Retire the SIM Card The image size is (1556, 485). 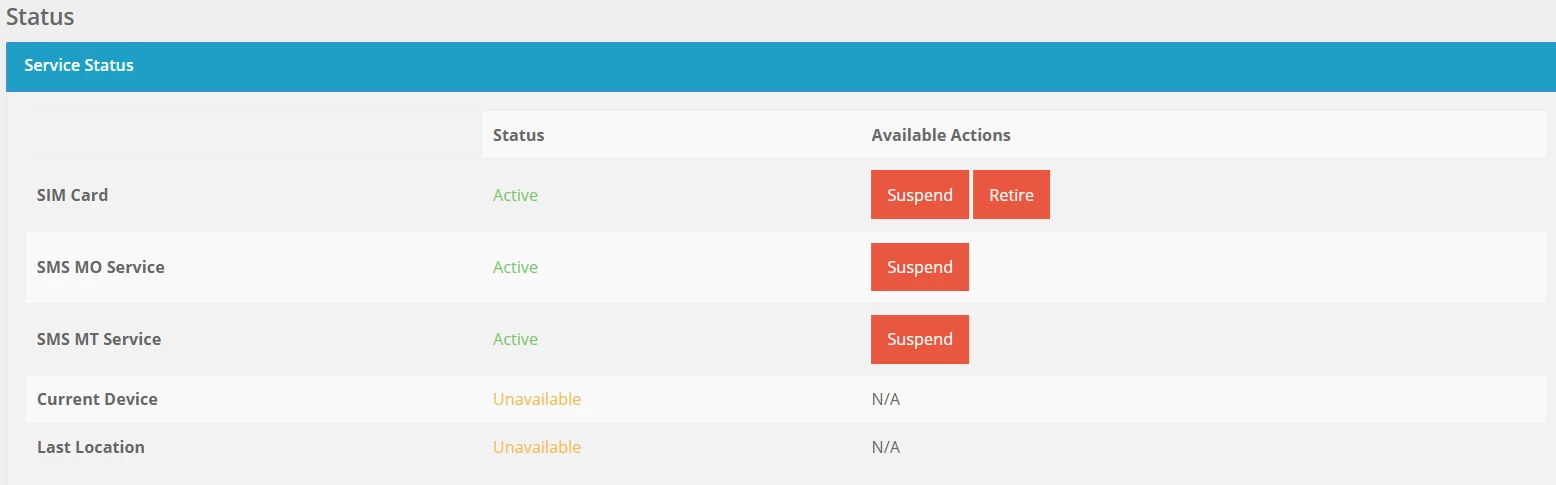pos(1011,195)
